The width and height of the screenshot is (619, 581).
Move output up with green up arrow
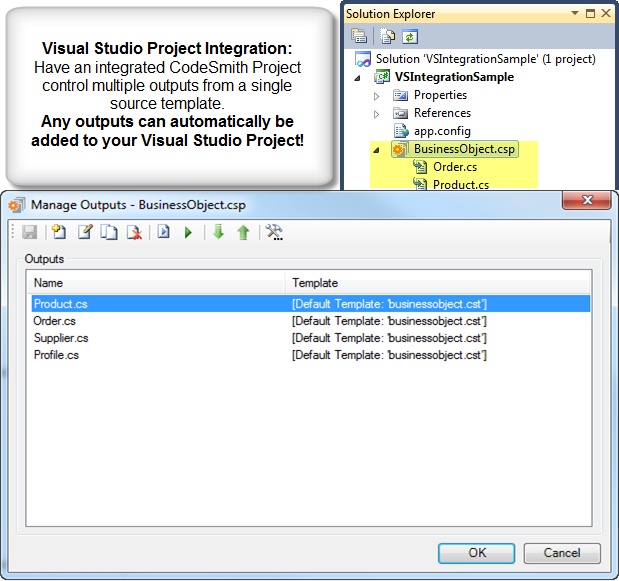pos(243,232)
